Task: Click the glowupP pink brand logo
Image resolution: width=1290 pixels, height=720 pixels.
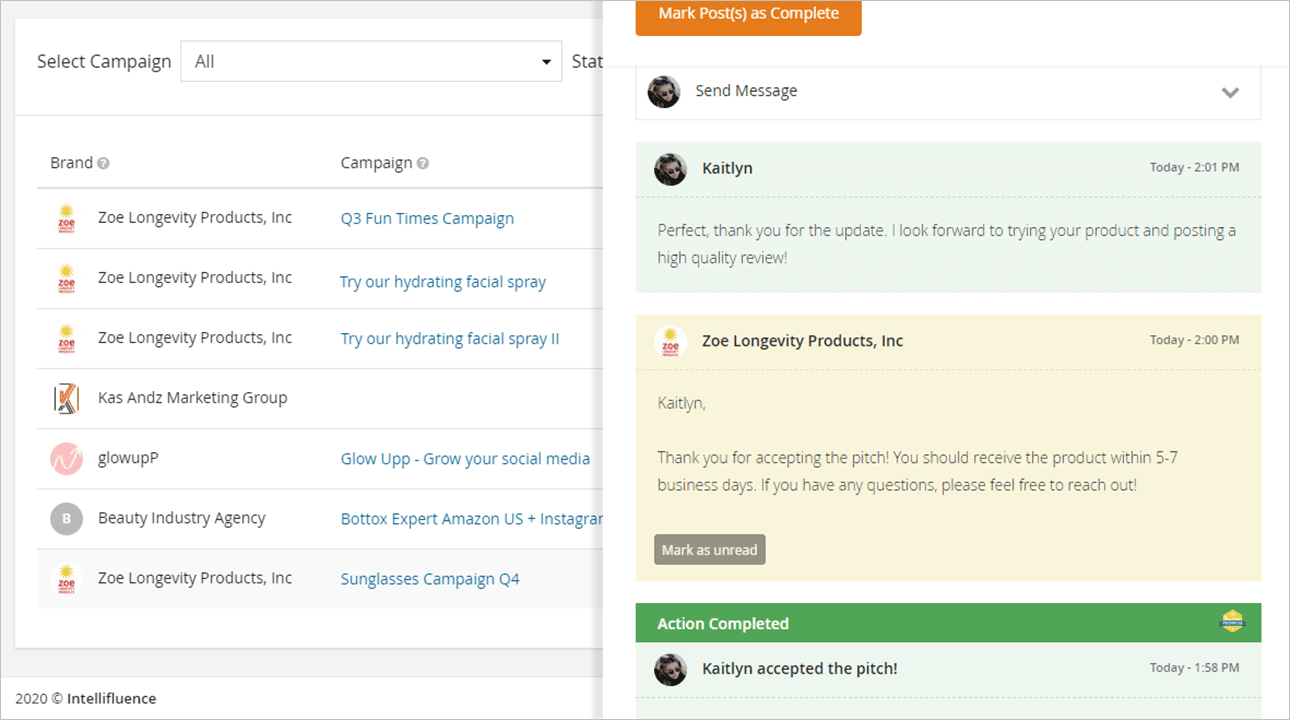Action: click(x=66, y=459)
